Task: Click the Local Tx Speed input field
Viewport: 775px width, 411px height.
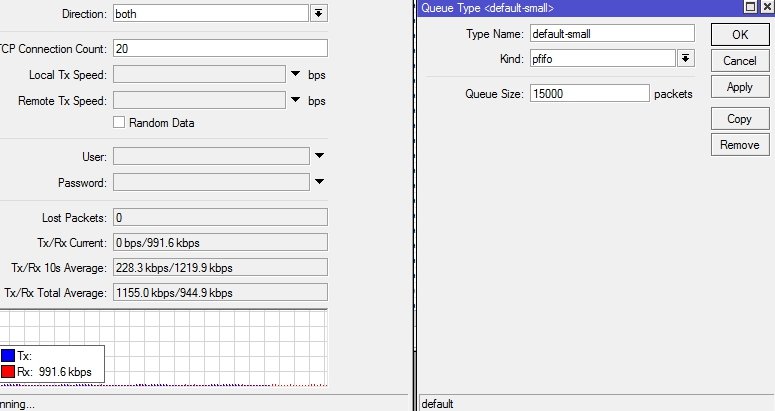Action: point(199,75)
